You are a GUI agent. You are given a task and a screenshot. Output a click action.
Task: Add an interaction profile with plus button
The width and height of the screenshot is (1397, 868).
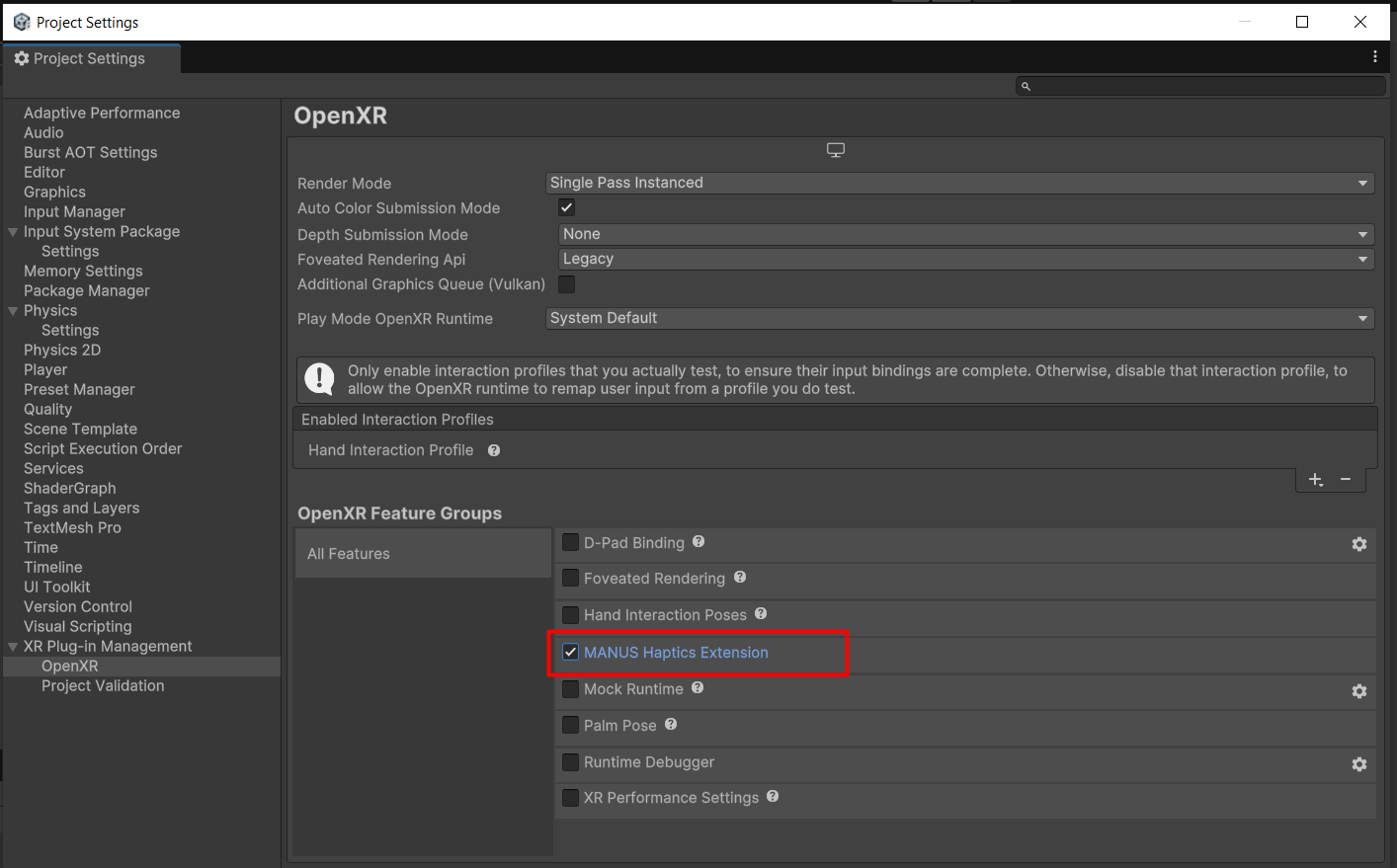[x=1315, y=480]
